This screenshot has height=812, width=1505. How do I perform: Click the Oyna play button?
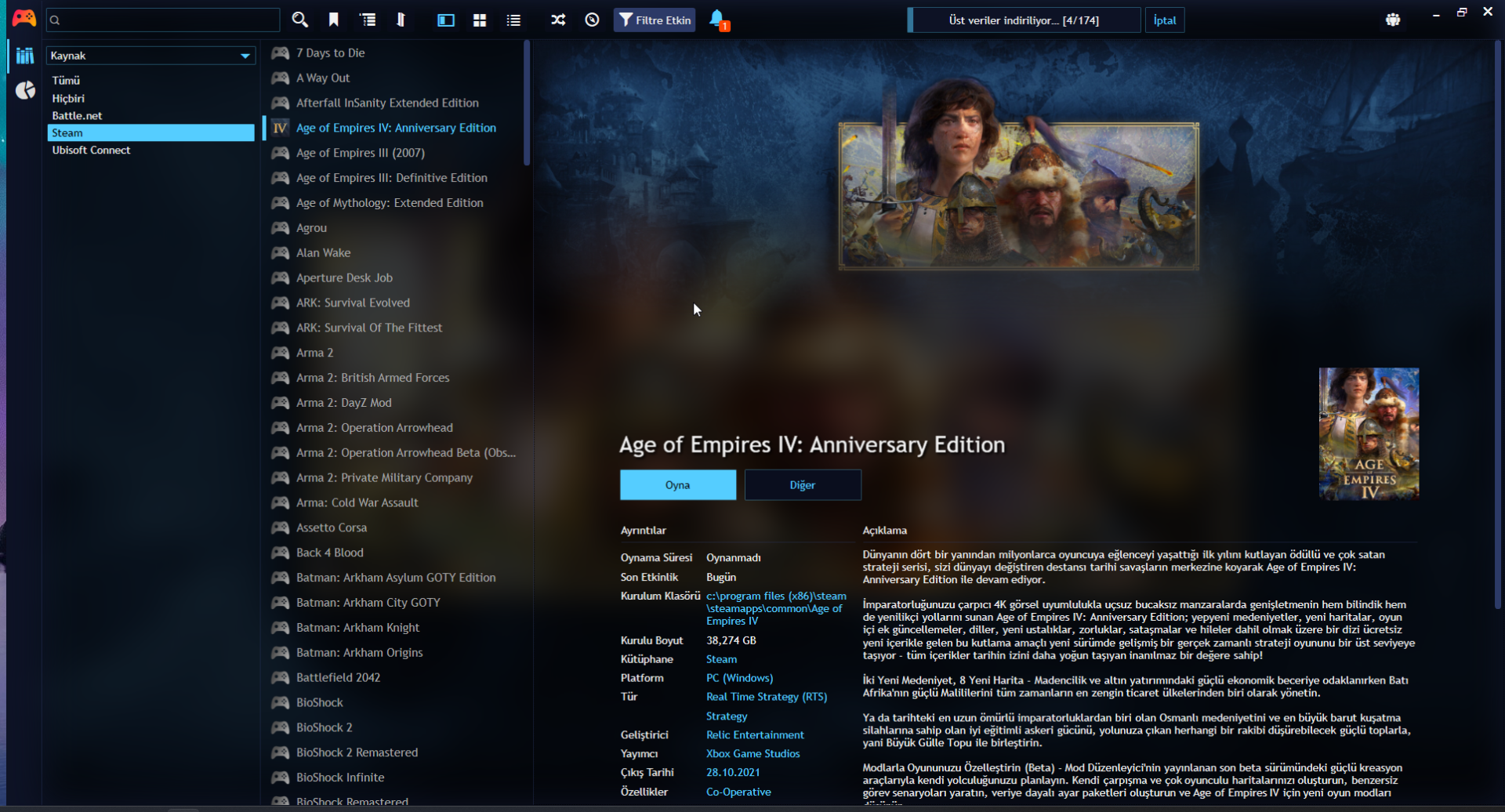pos(678,485)
